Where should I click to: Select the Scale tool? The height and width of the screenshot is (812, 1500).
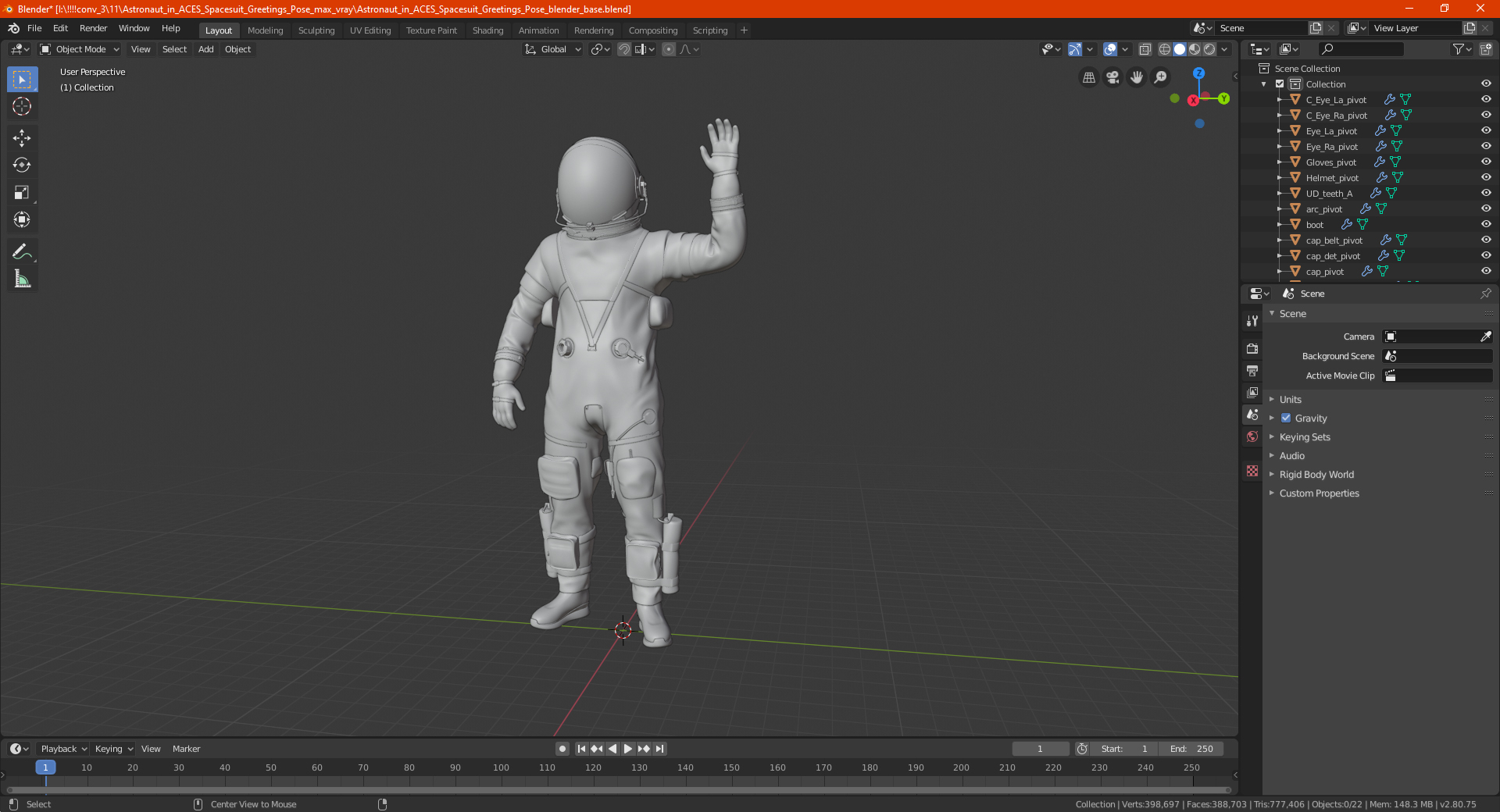(x=22, y=192)
